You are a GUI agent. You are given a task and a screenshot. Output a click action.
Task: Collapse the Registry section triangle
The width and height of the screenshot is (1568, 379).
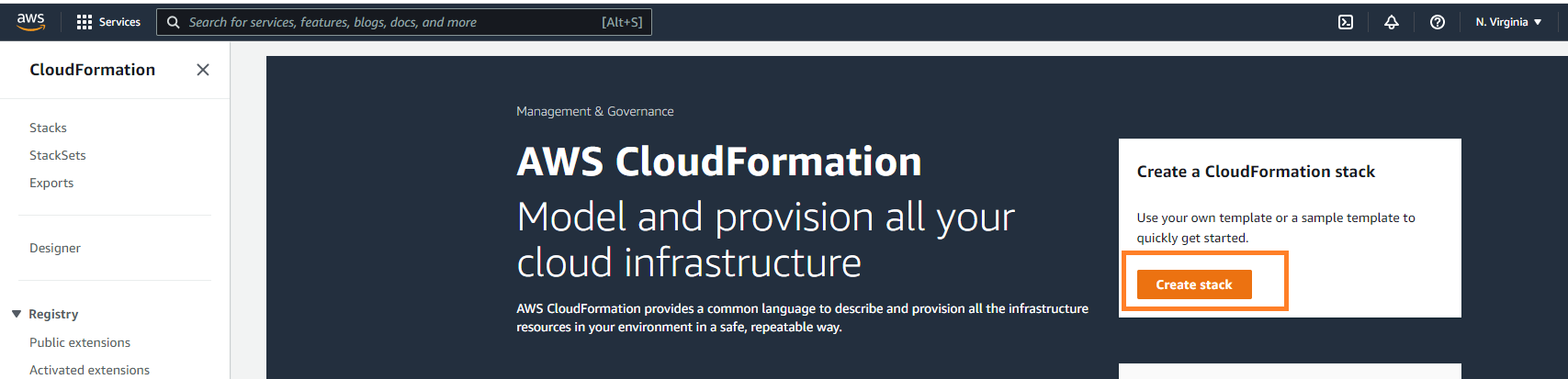(17, 314)
